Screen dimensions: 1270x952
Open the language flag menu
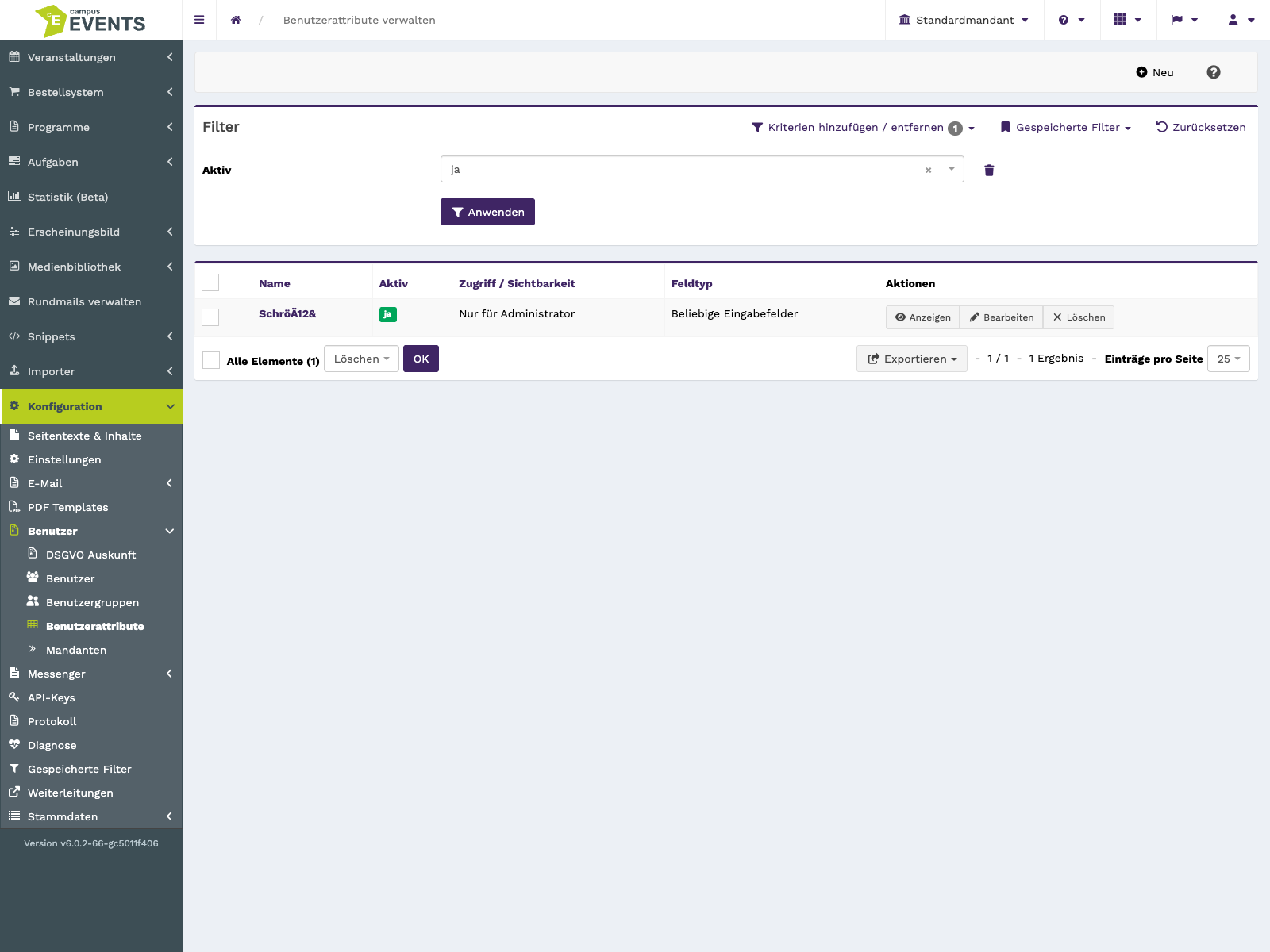tap(1184, 20)
